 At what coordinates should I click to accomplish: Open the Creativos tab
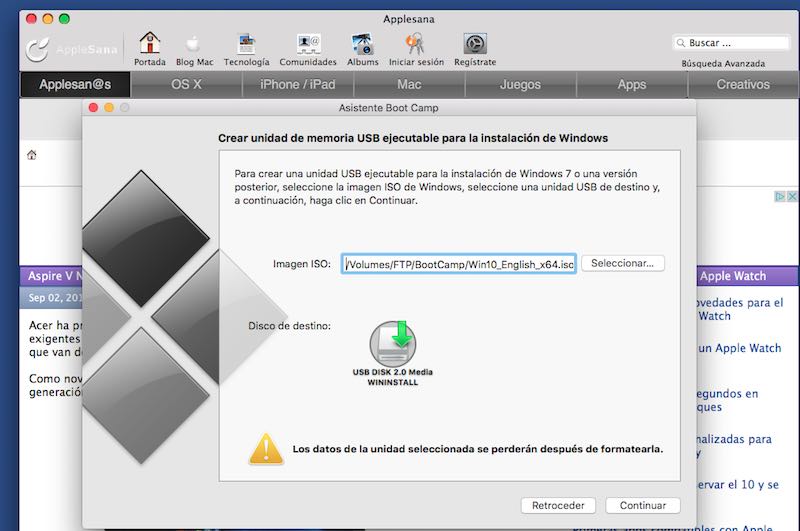743,84
